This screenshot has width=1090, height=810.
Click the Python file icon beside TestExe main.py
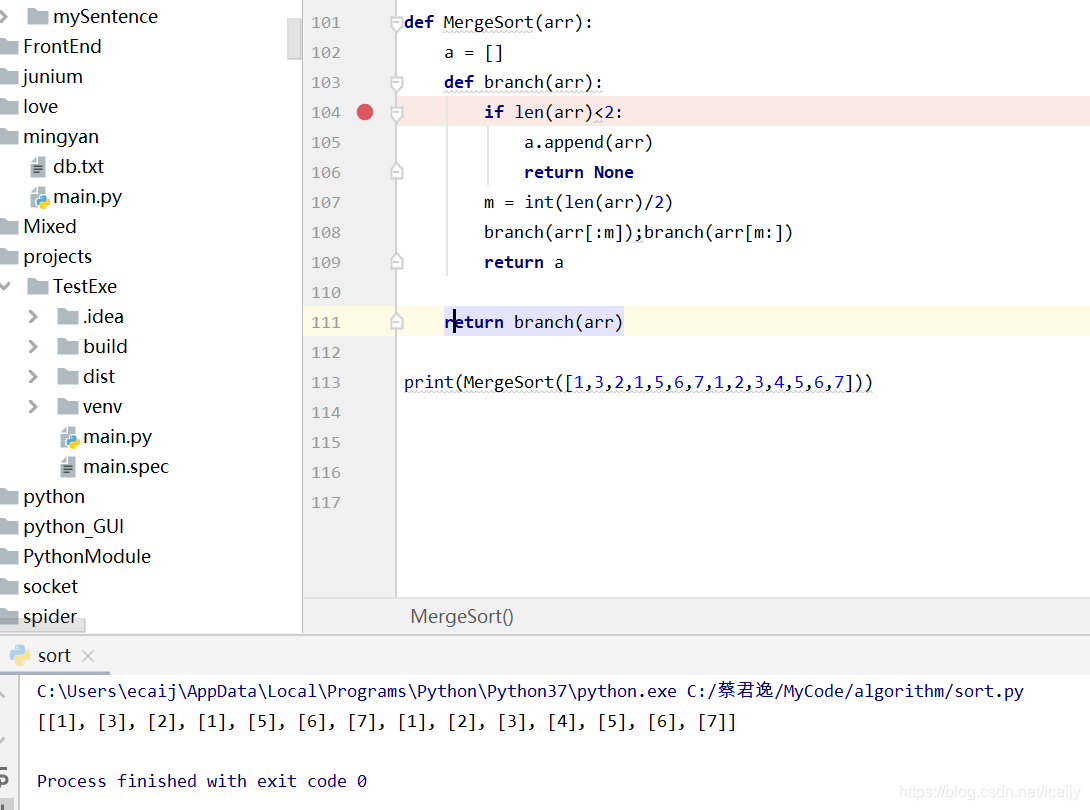(x=69, y=436)
